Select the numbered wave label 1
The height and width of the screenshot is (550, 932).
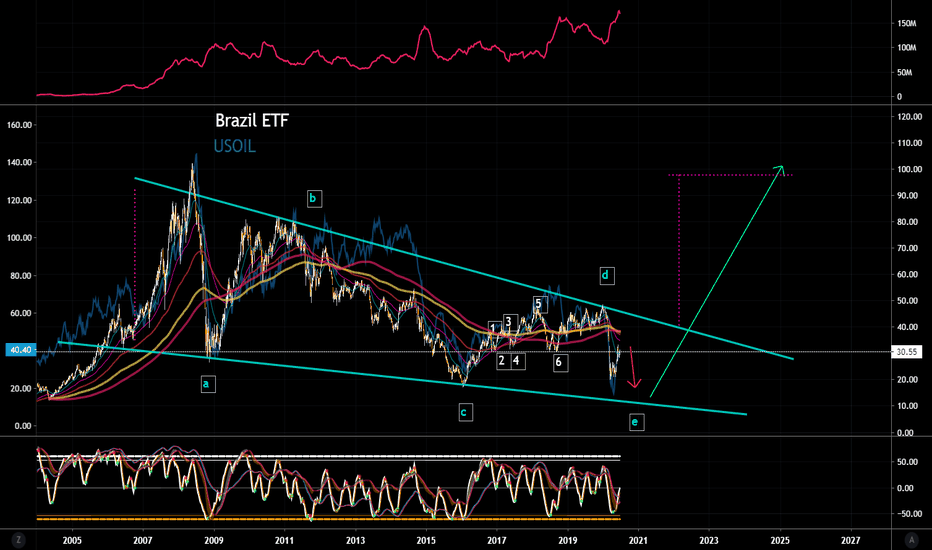[x=494, y=328]
